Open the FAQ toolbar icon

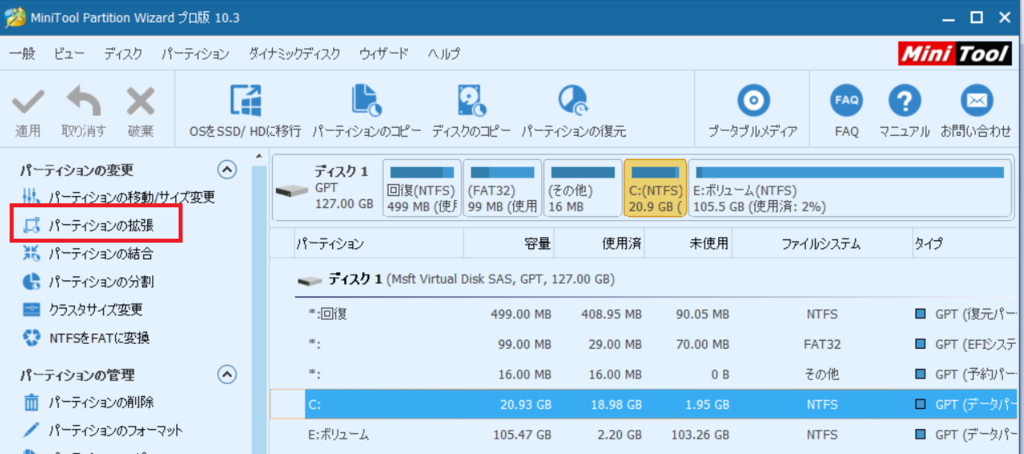click(x=846, y=101)
